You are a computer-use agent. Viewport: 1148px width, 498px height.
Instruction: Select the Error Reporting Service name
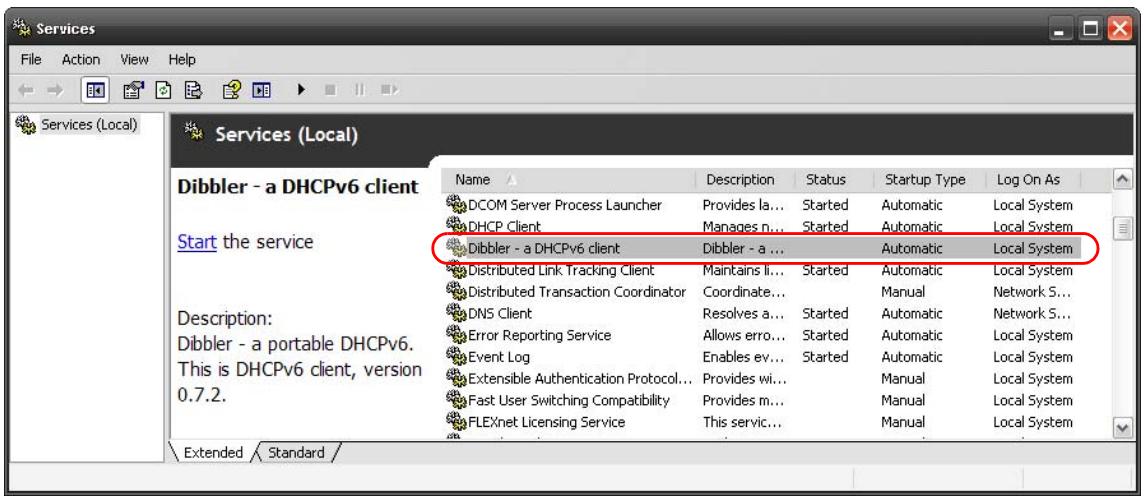tap(540, 335)
